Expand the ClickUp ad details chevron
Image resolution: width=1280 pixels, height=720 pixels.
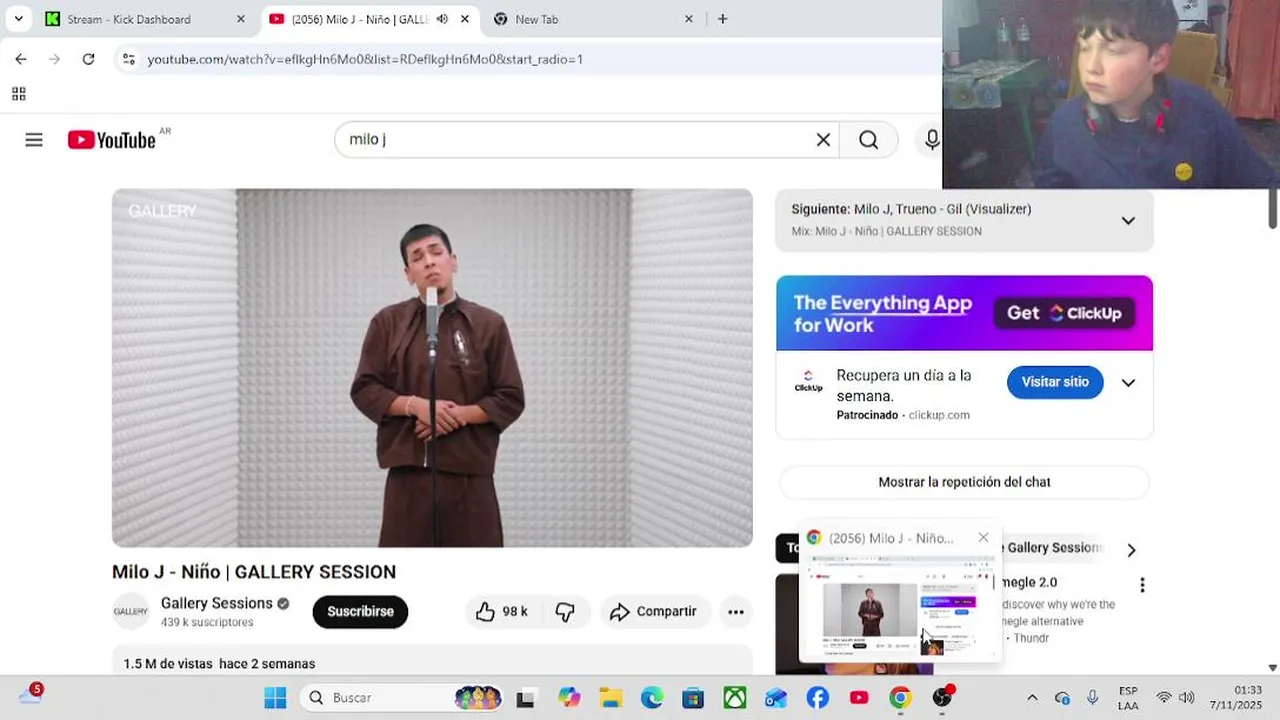[1128, 383]
